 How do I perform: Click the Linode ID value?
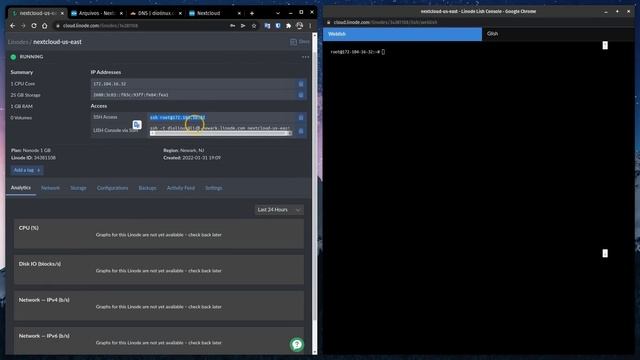[x=44, y=158]
